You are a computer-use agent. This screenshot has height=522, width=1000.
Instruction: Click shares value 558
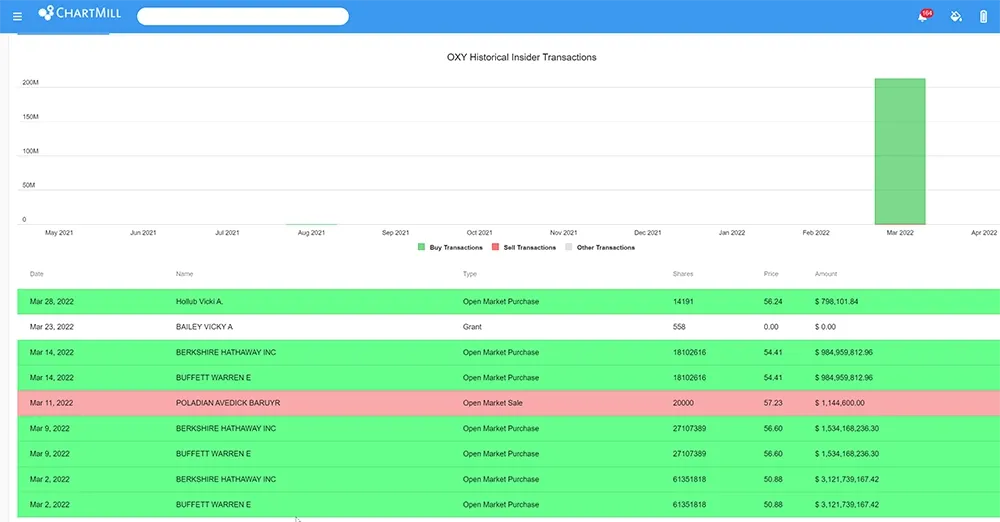coord(679,327)
